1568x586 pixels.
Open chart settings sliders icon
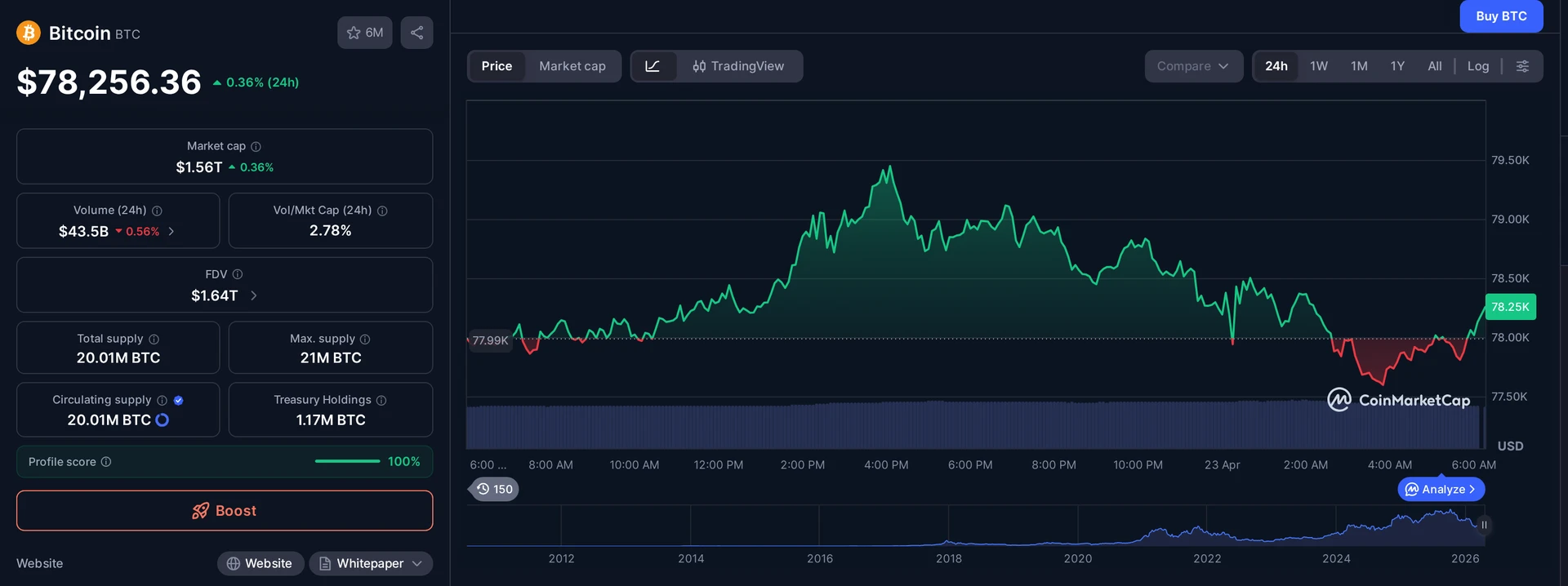1522,66
